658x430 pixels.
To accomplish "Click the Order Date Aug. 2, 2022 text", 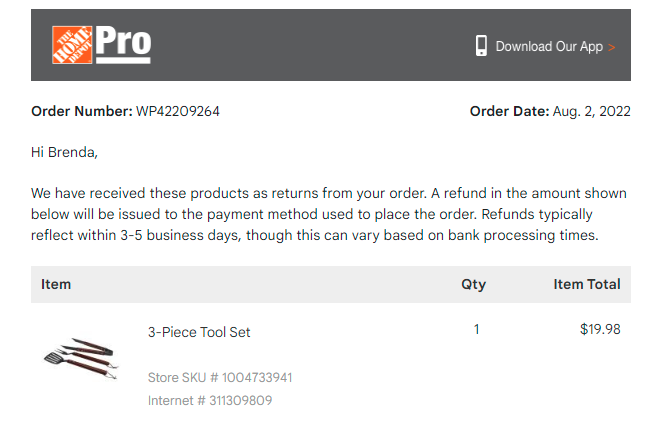I will click(x=550, y=111).
